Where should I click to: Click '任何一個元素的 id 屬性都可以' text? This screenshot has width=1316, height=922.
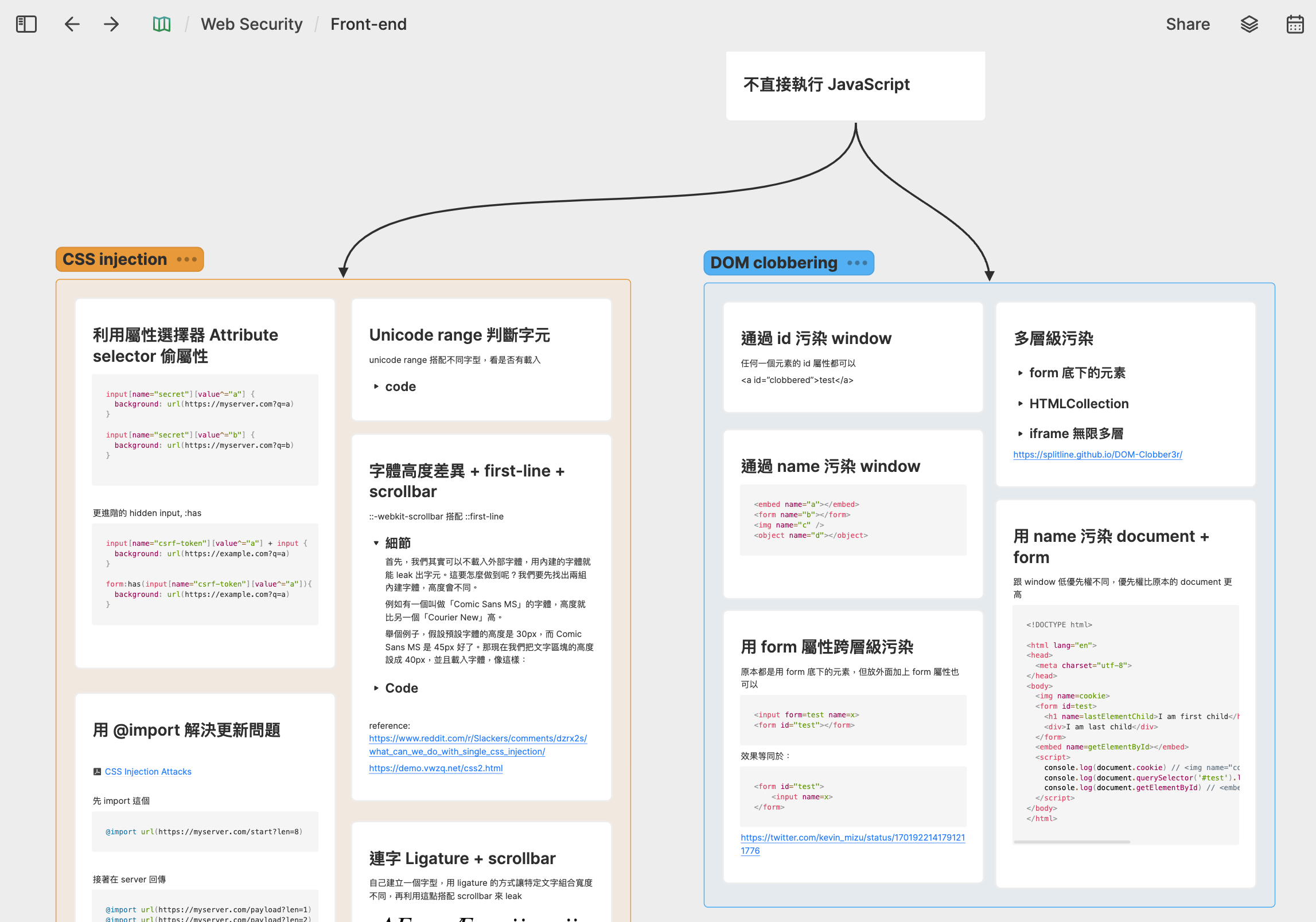[x=798, y=364]
